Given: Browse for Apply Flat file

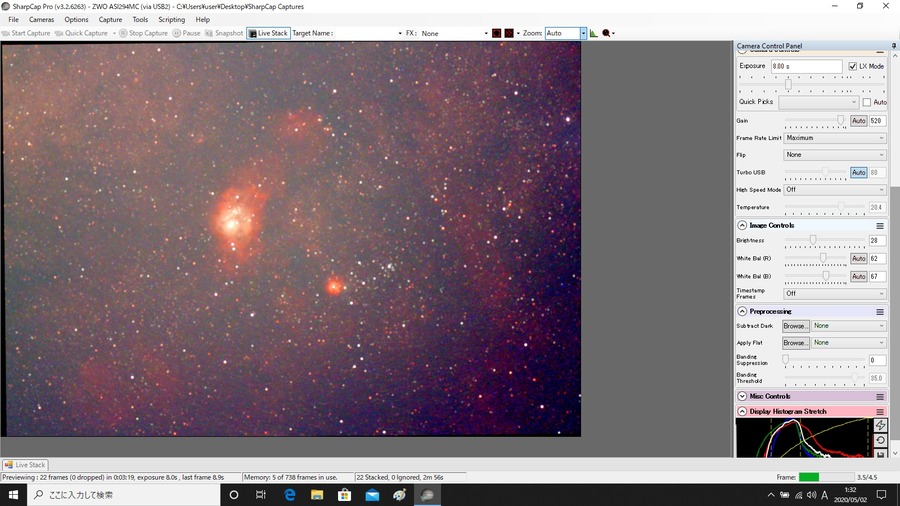Looking at the screenshot, I should click(796, 343).
